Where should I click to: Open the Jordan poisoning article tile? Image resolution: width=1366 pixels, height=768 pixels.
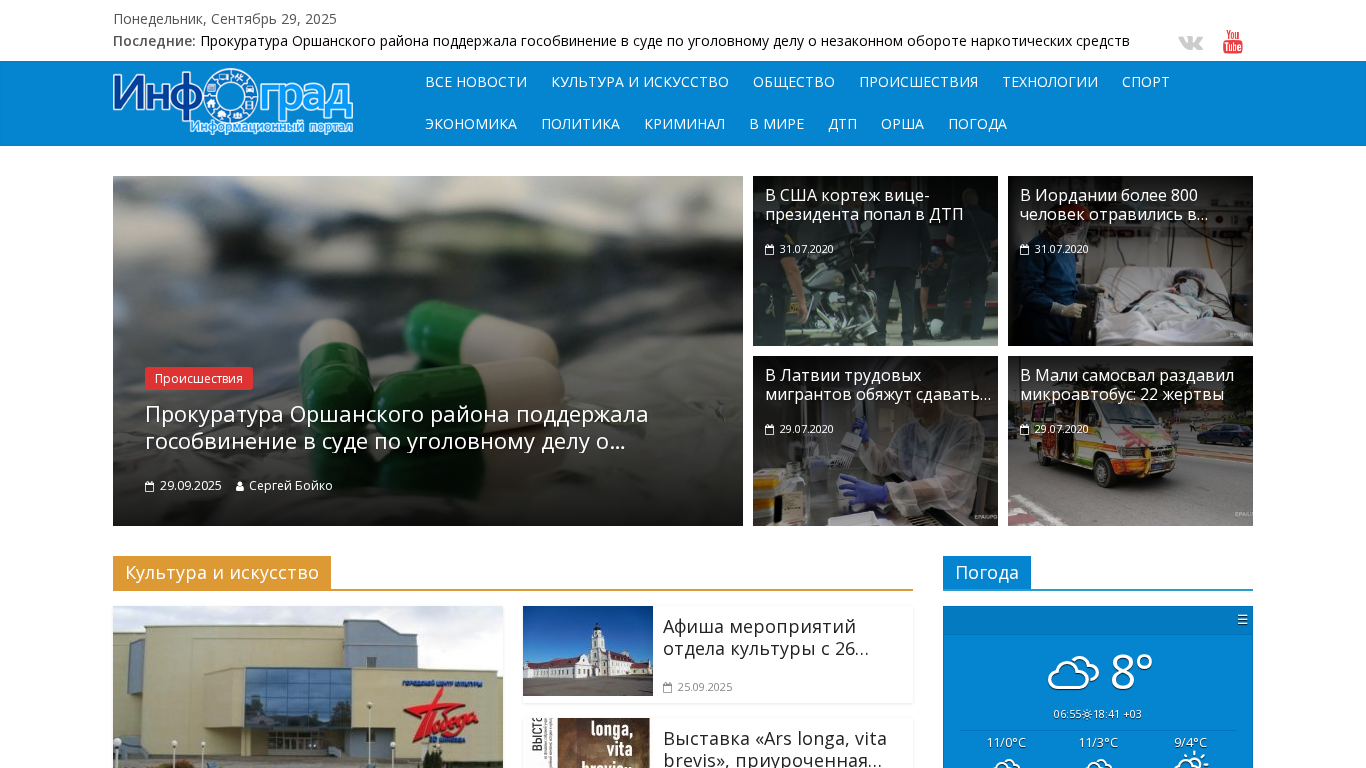[x=1113, y=205]
